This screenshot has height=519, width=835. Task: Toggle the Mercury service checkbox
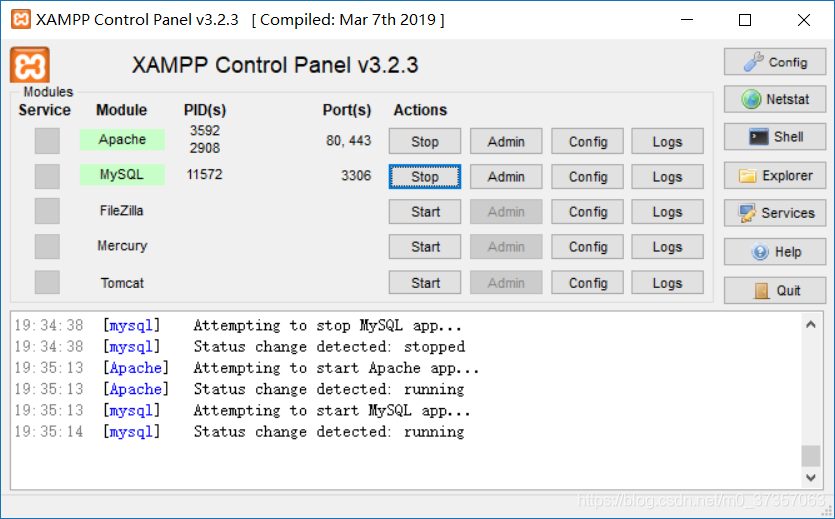[x=47, y=246]
